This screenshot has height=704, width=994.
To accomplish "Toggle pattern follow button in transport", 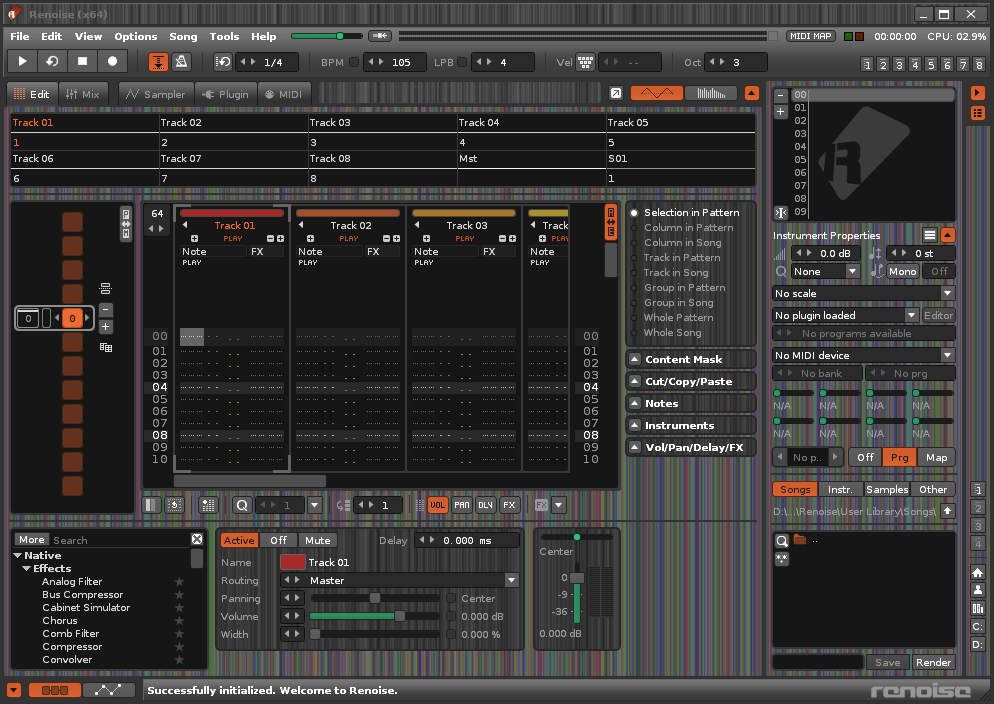I will 158,61.
